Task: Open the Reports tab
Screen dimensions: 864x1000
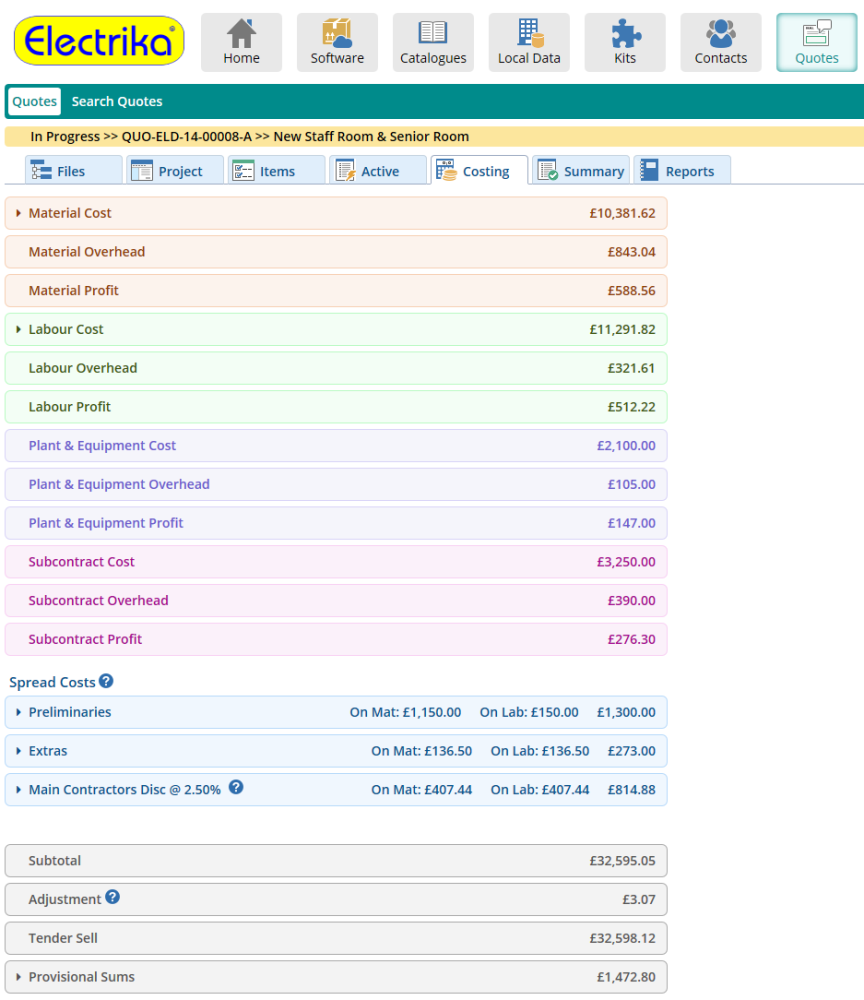Action: (x=682, y=170)
